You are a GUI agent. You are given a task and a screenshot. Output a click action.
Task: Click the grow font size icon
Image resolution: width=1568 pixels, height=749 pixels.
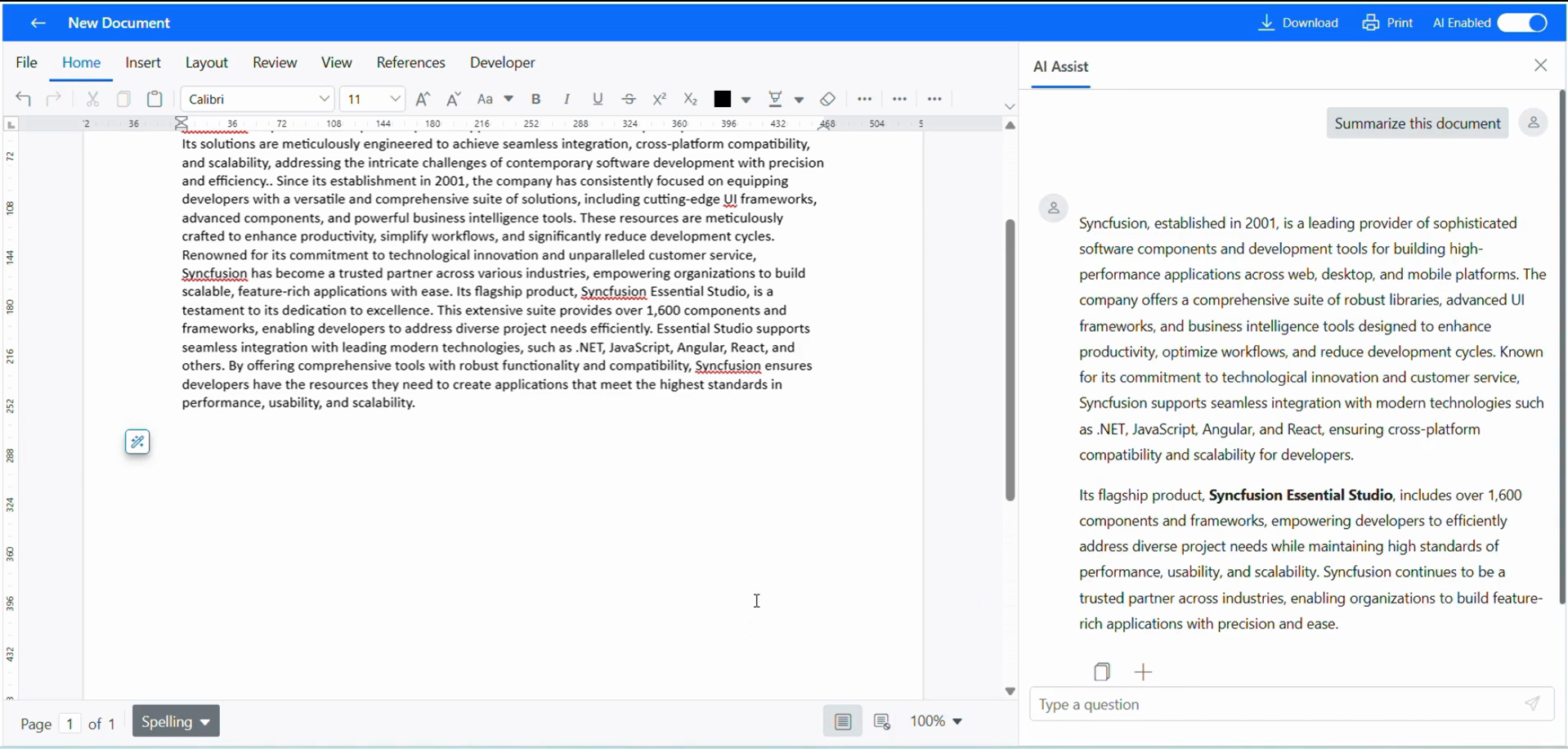pos(423,99)
